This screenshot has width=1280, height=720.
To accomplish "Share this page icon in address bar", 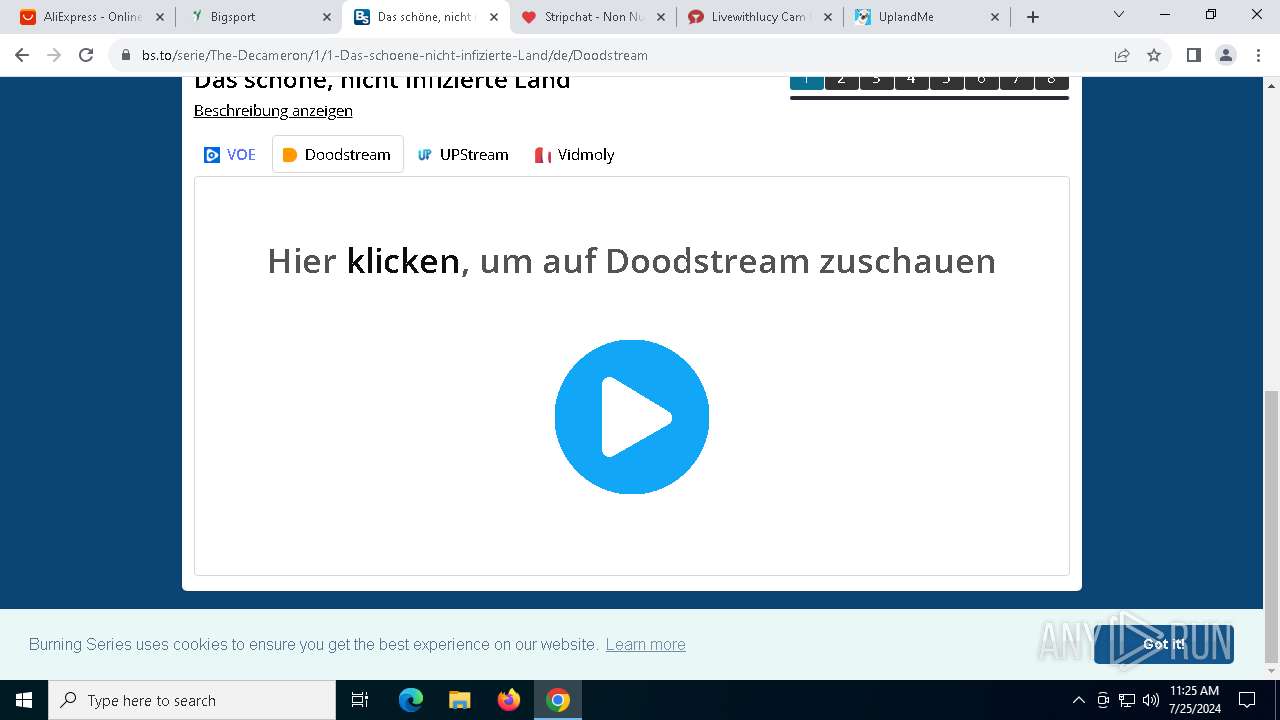I will coord(1122,55).
